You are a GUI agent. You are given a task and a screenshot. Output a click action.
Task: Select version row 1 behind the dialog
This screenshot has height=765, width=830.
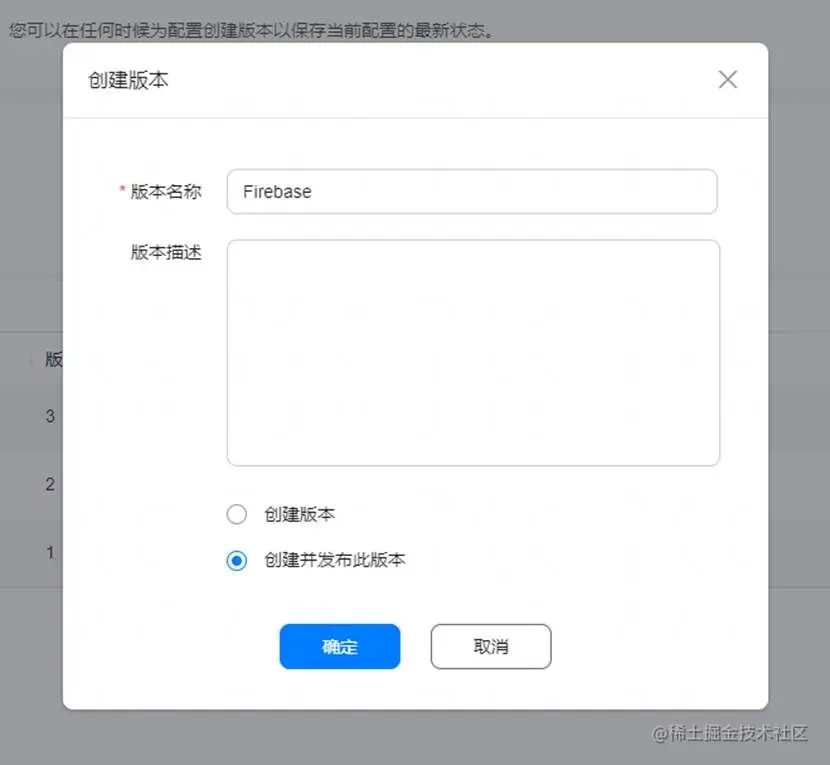(50, 553)
